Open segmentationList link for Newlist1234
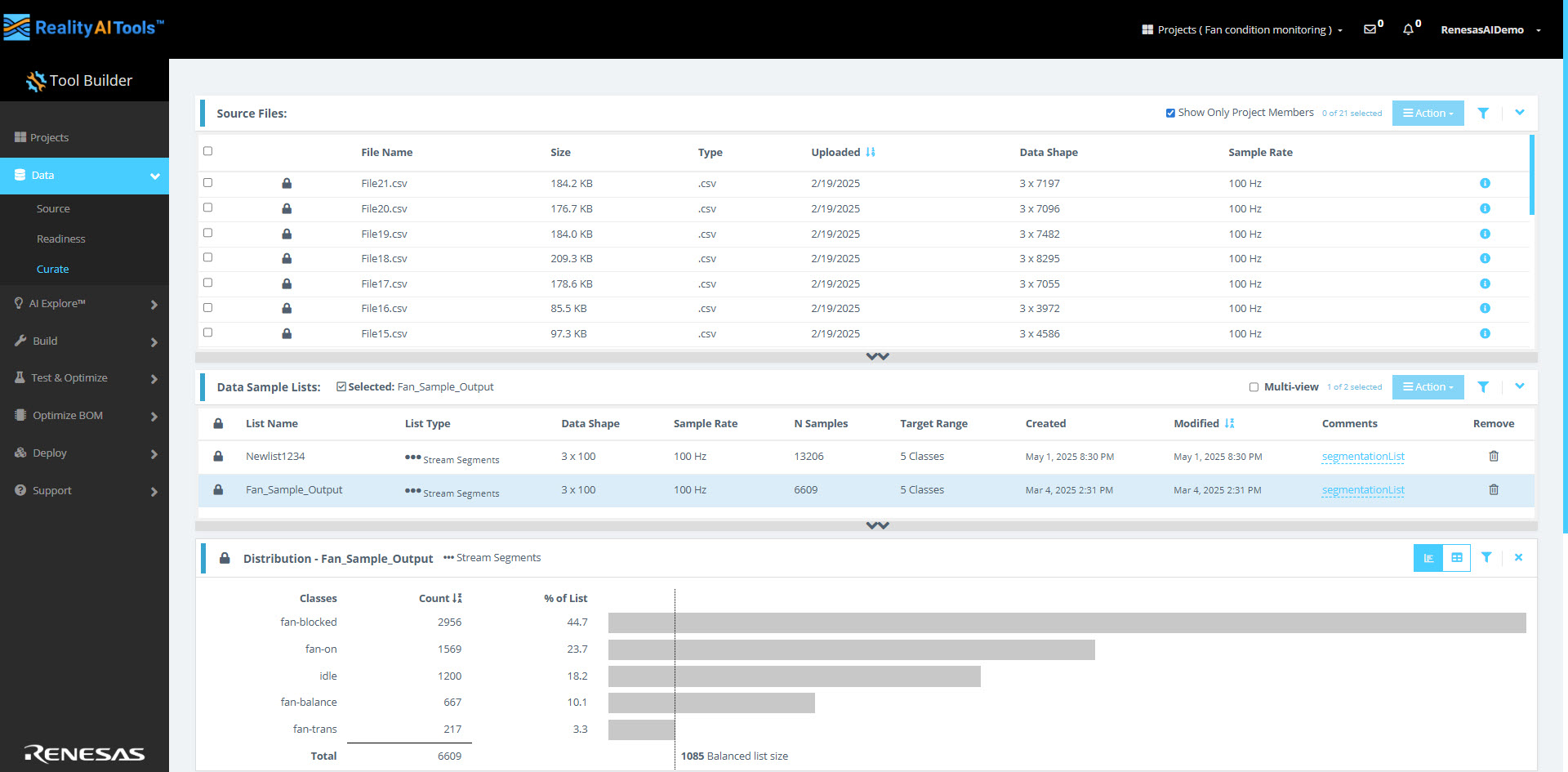 click(x=1362, y=457)
